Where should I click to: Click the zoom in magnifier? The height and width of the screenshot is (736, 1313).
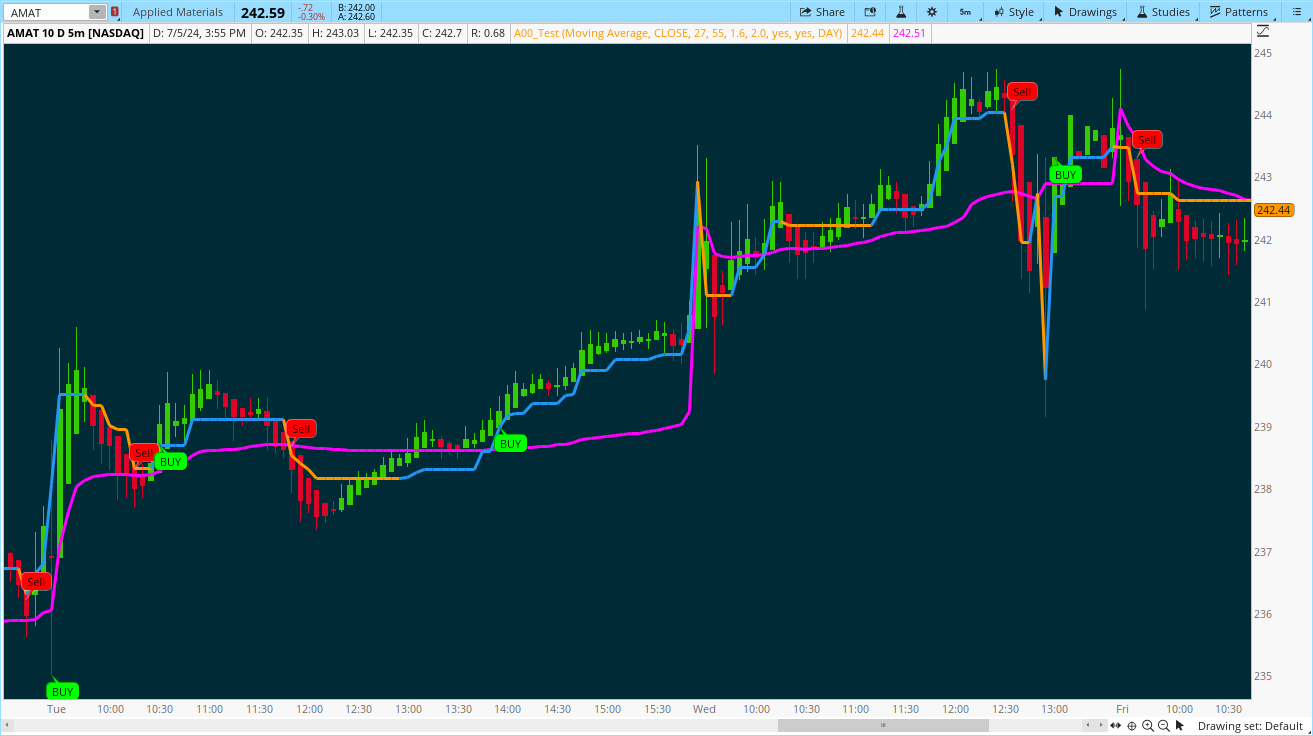click(x=1147, y=726)
